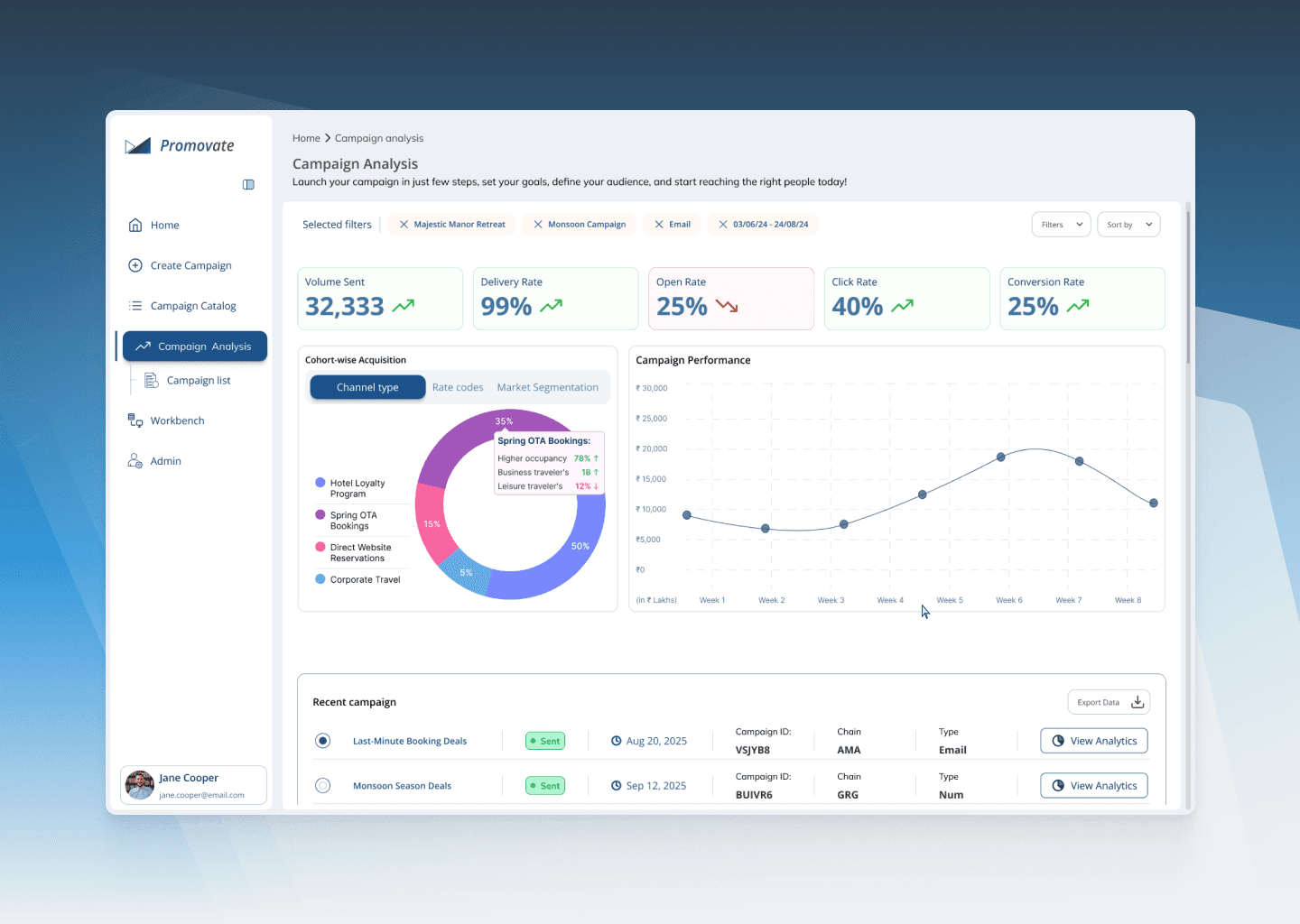This screenshot has width=1300, height=924.
Task: Click the Open Rate downward trend arrow
Action: click(x=727, y=306)
